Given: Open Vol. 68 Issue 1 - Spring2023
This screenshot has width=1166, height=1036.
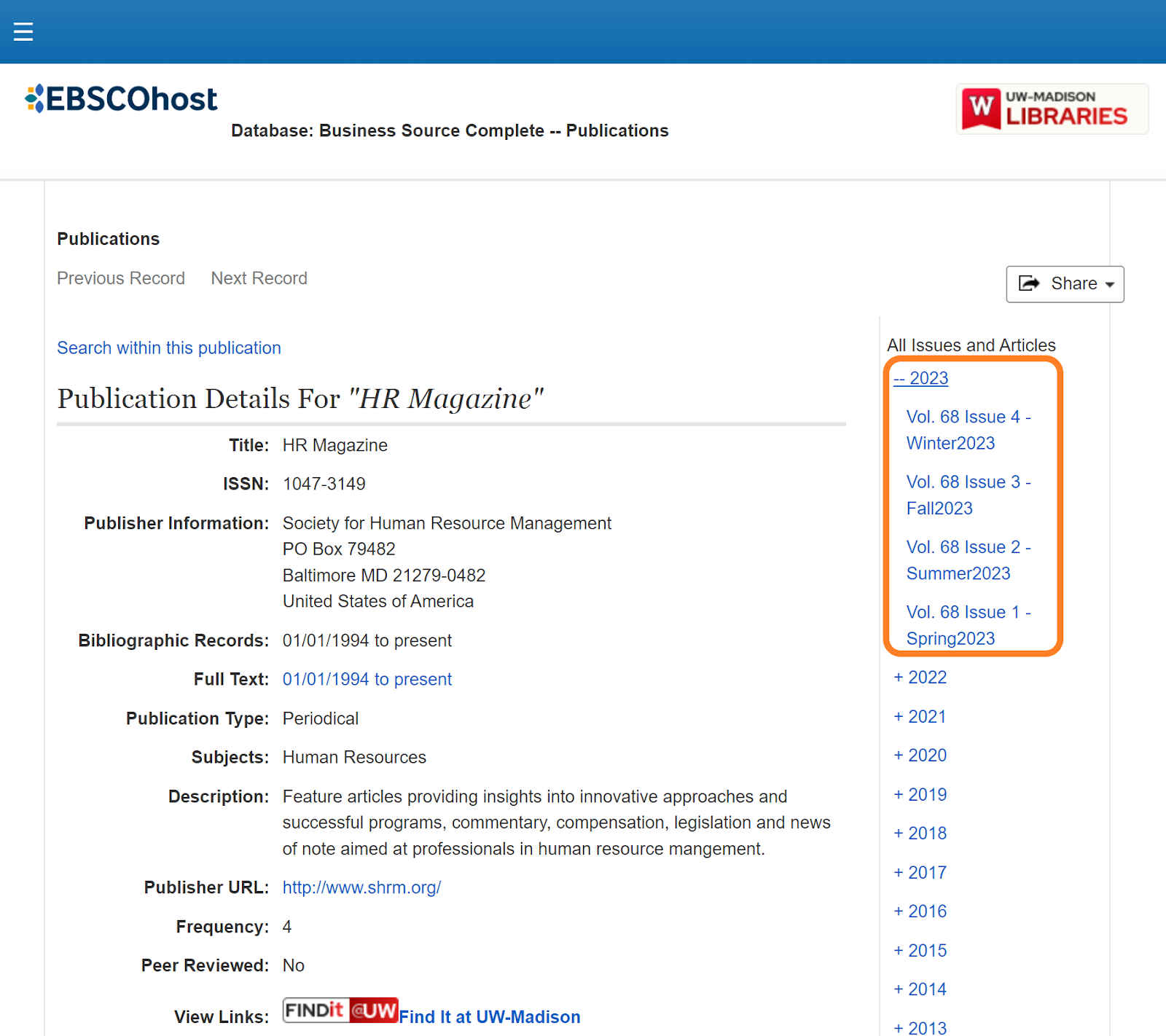Looking at the screenshot, I should click(969, 625).
